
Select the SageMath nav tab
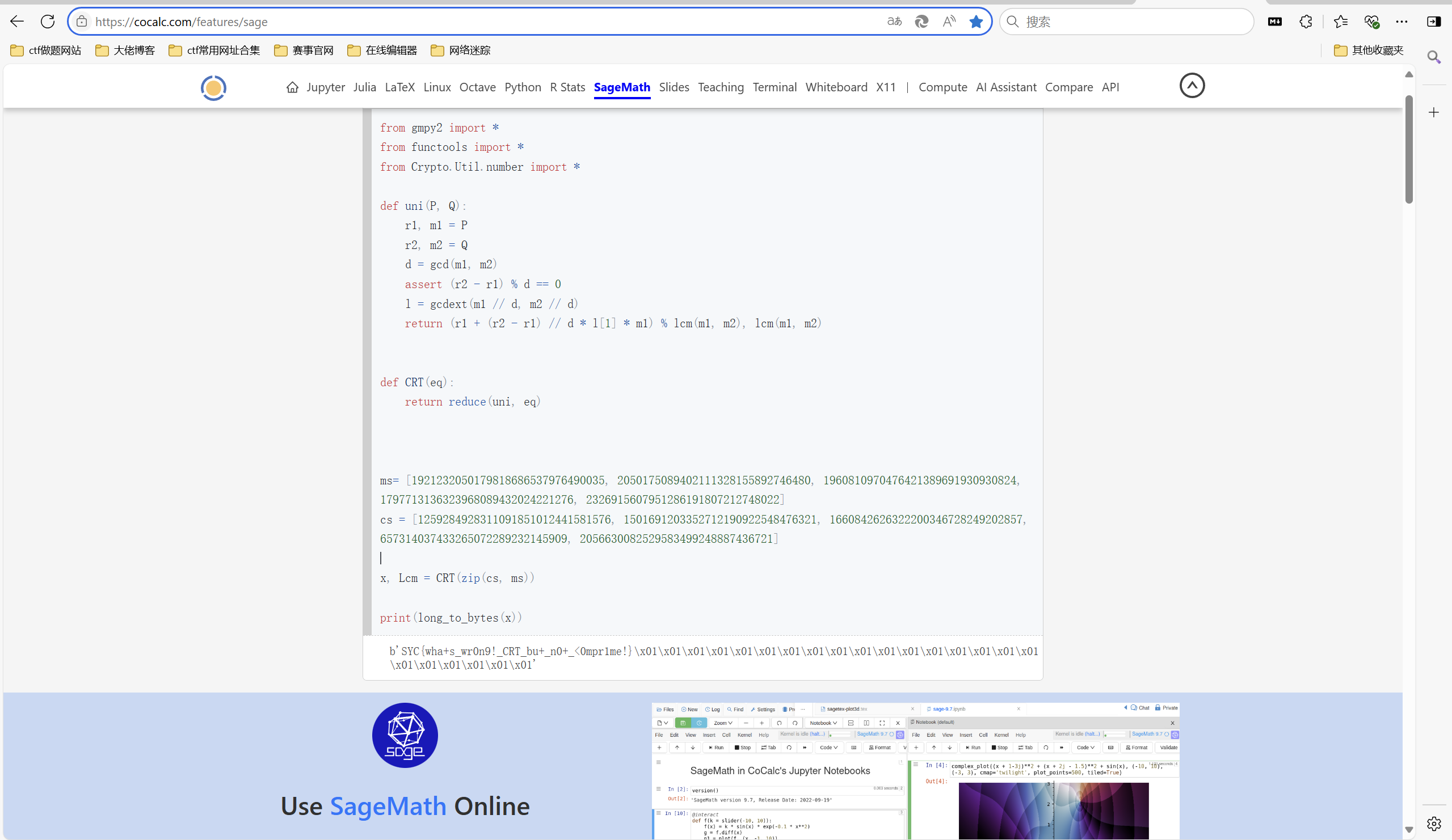pyautogui.click(x=622, y=87)
